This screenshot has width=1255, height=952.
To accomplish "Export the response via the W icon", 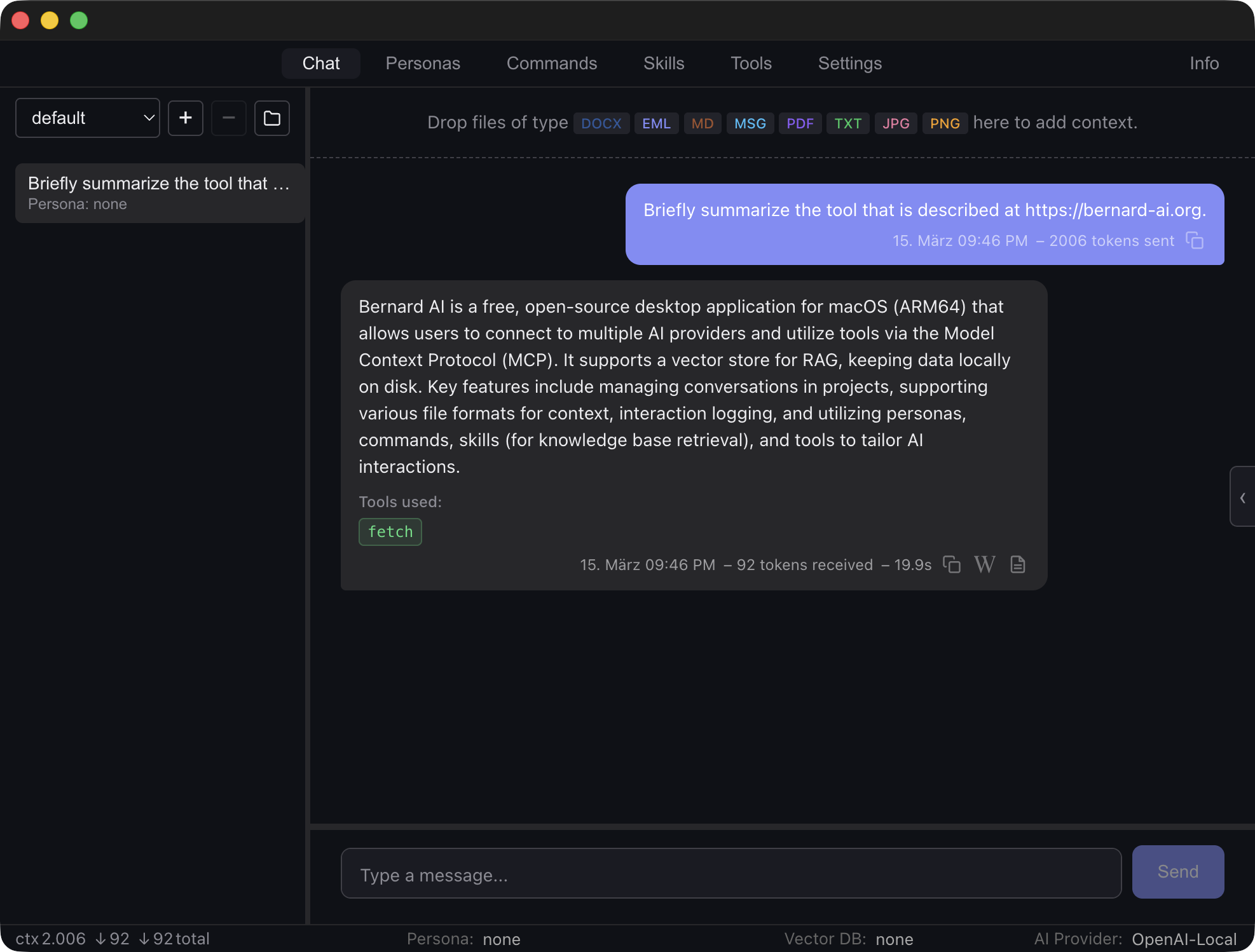I will 984,564.
